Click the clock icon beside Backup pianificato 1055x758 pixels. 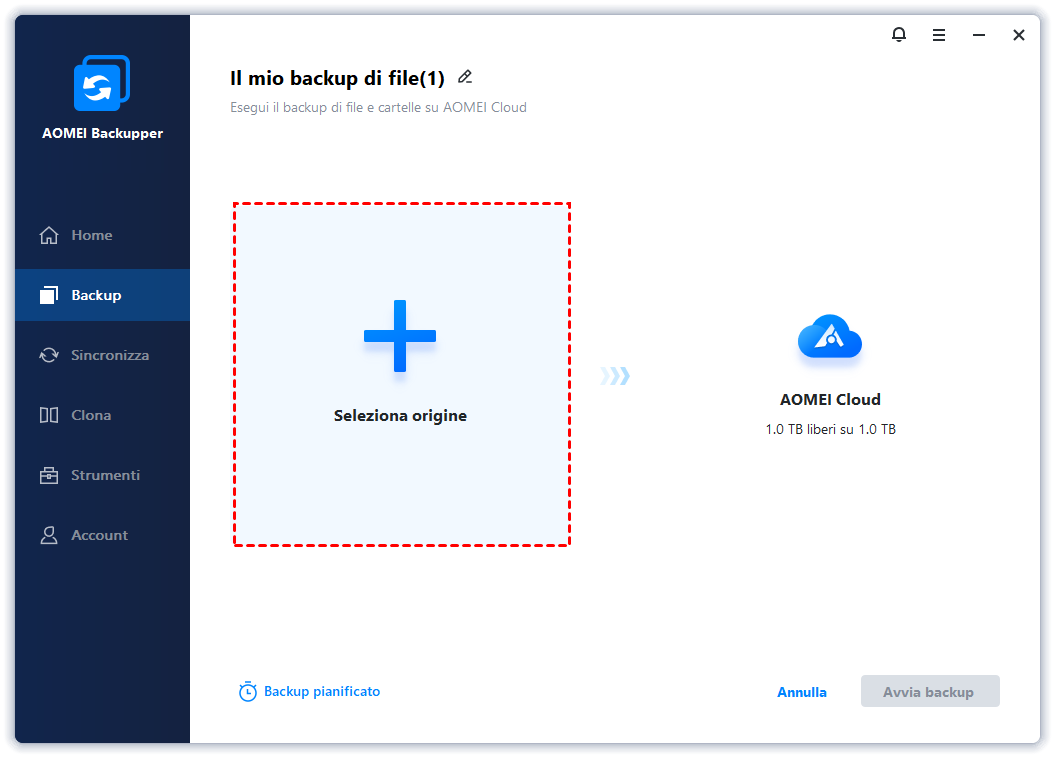click(x=248, y=691)
